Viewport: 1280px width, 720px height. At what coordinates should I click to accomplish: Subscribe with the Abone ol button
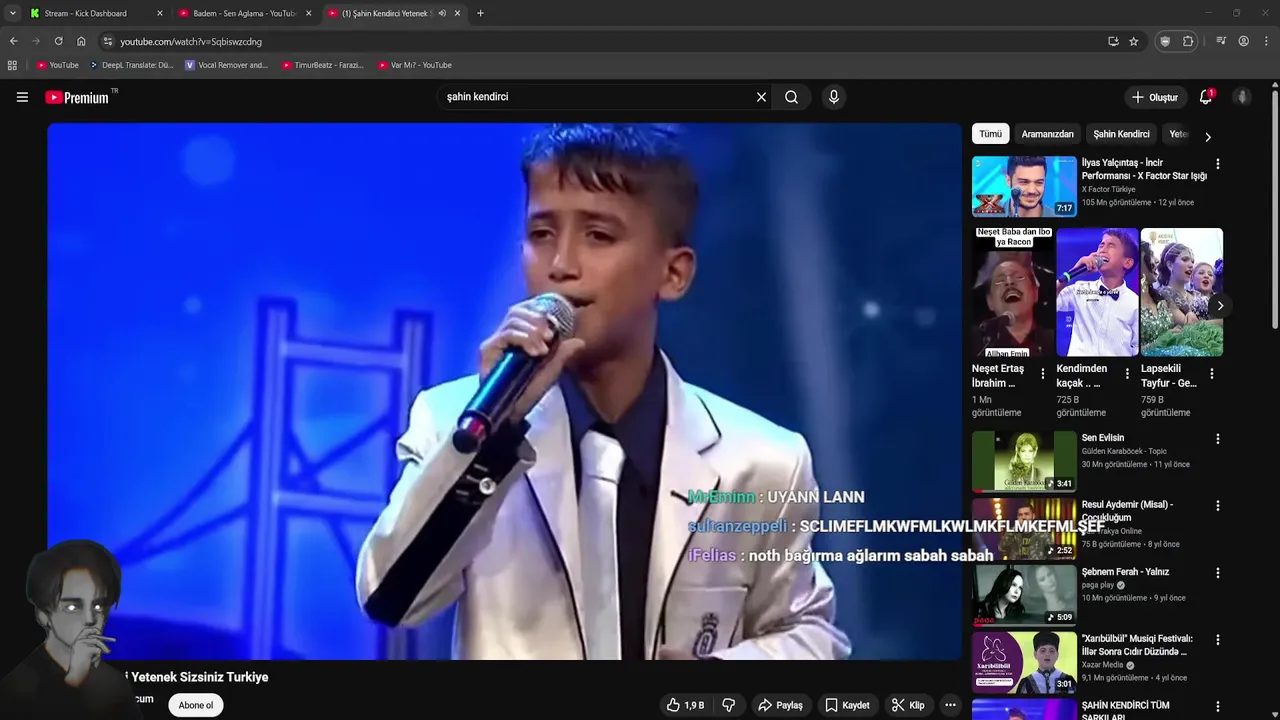196,705
